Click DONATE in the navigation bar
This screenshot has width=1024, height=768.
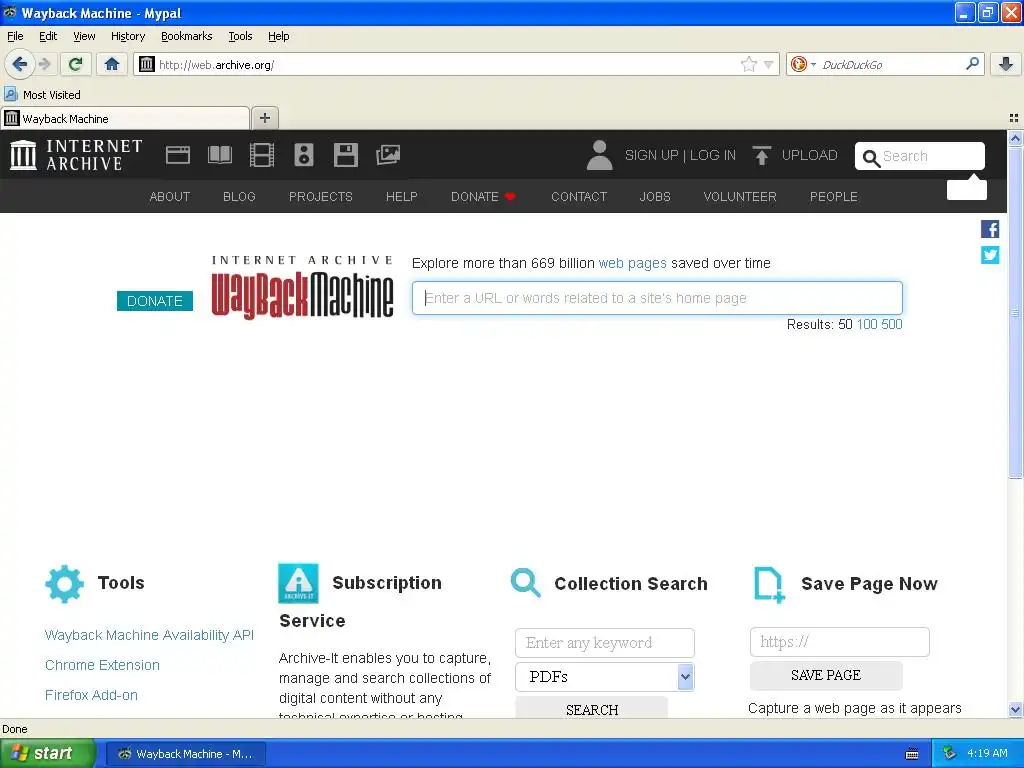[x=483, y=197]
